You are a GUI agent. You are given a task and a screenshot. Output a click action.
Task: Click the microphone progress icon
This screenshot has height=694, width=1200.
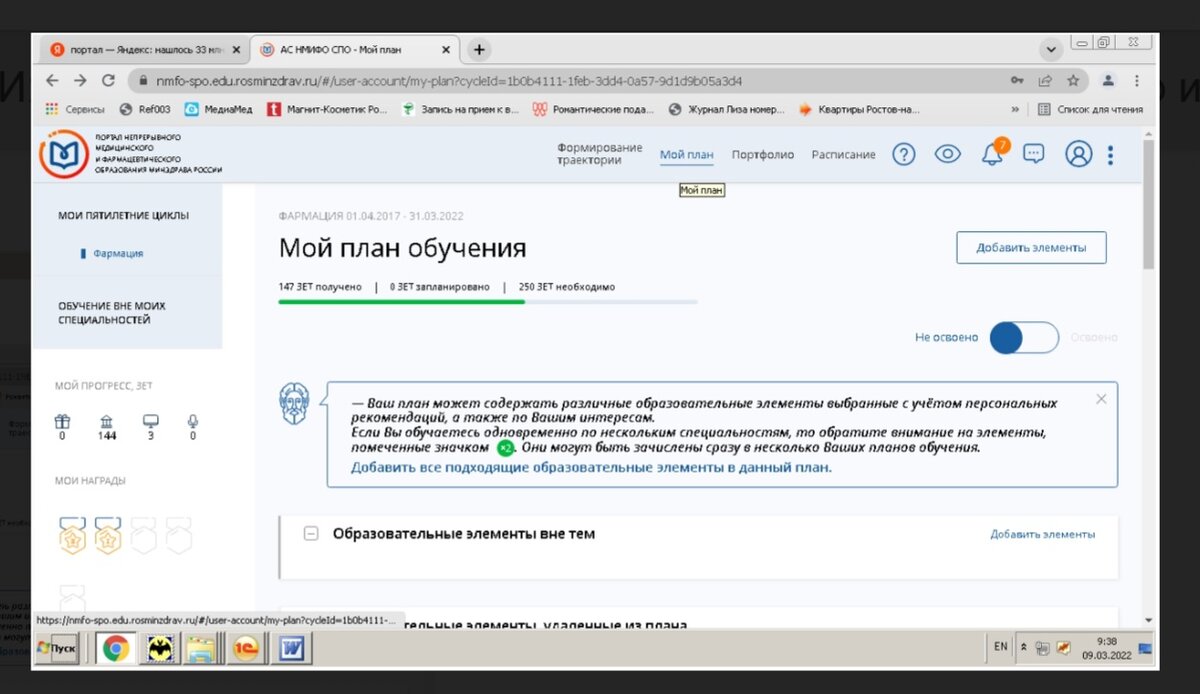193,422
